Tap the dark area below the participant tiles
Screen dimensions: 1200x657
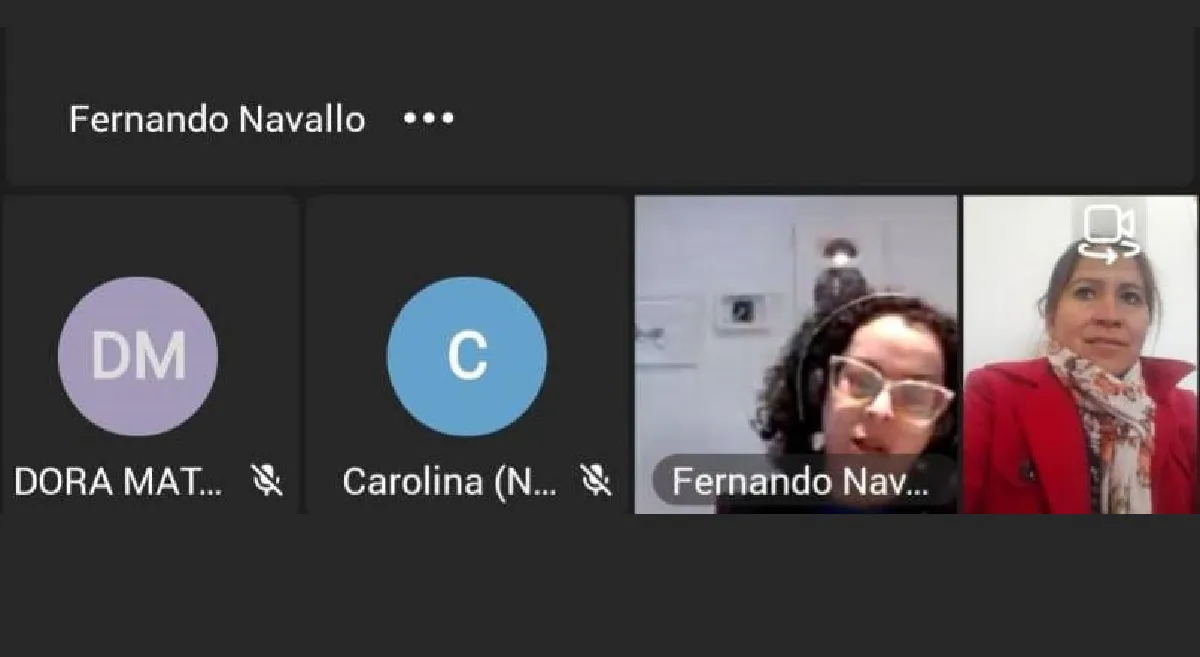(600, 585)
